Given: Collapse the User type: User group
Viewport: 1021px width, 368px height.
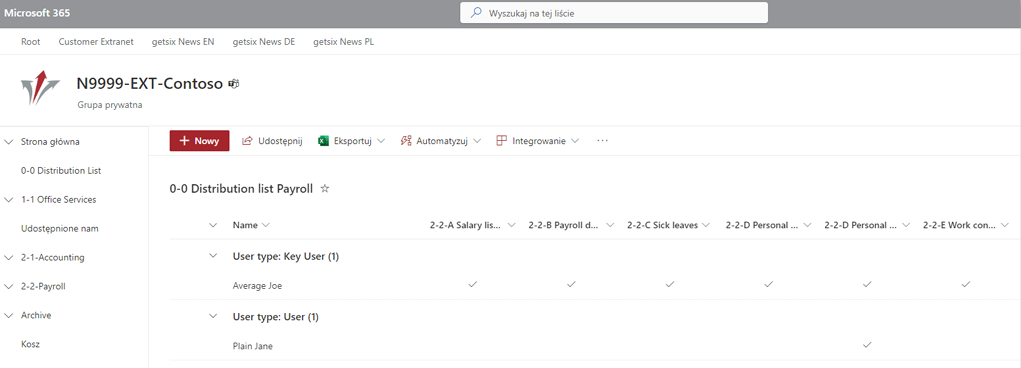Looking at the screenshot, I should coord(213,316).
